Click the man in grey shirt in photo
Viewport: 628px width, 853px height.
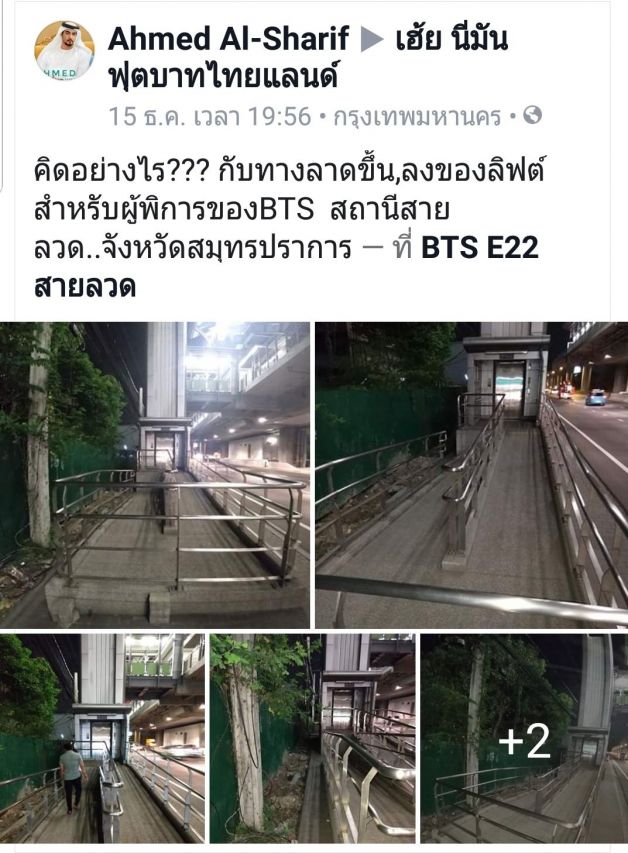(x=72, y=778)
